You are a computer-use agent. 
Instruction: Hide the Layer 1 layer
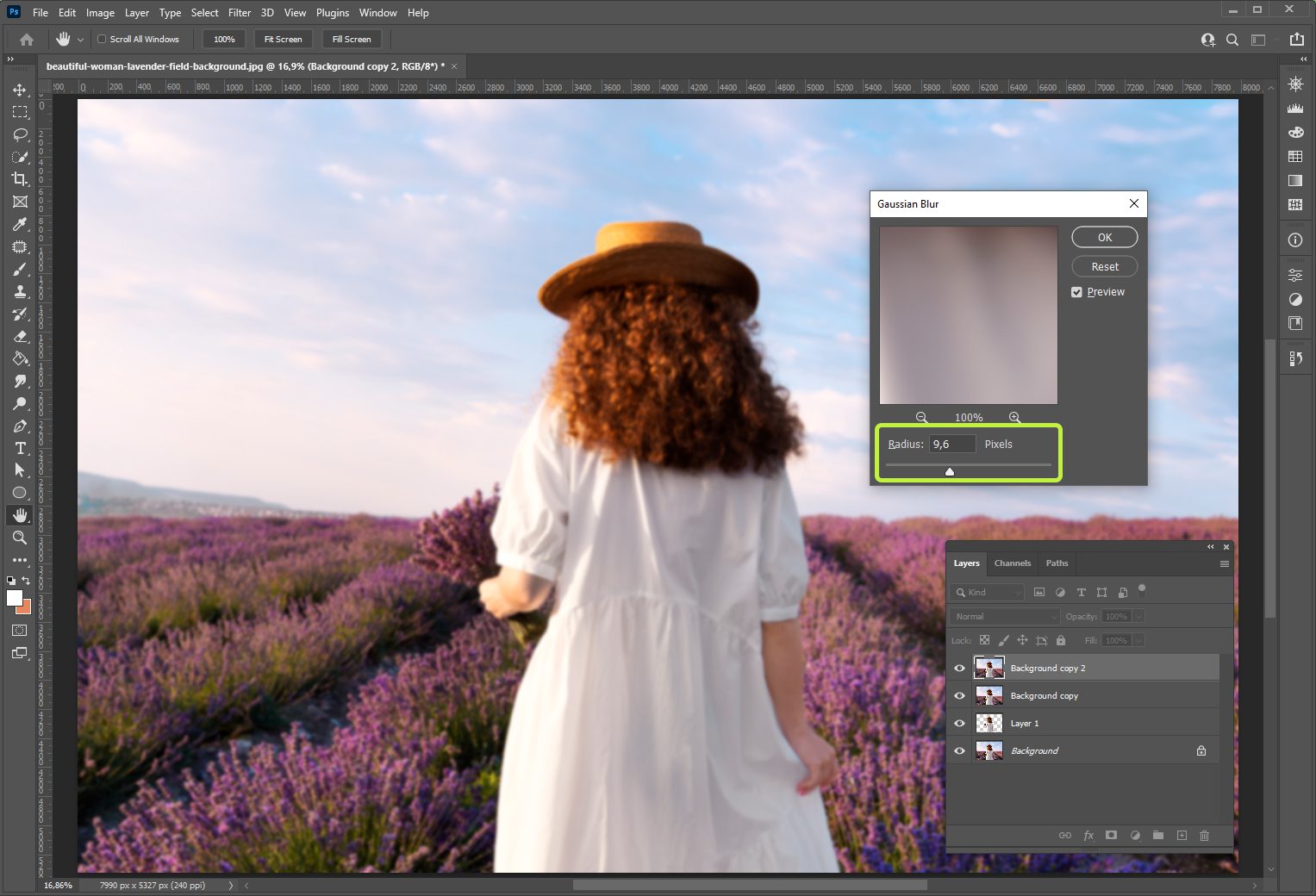click(959, 723)
